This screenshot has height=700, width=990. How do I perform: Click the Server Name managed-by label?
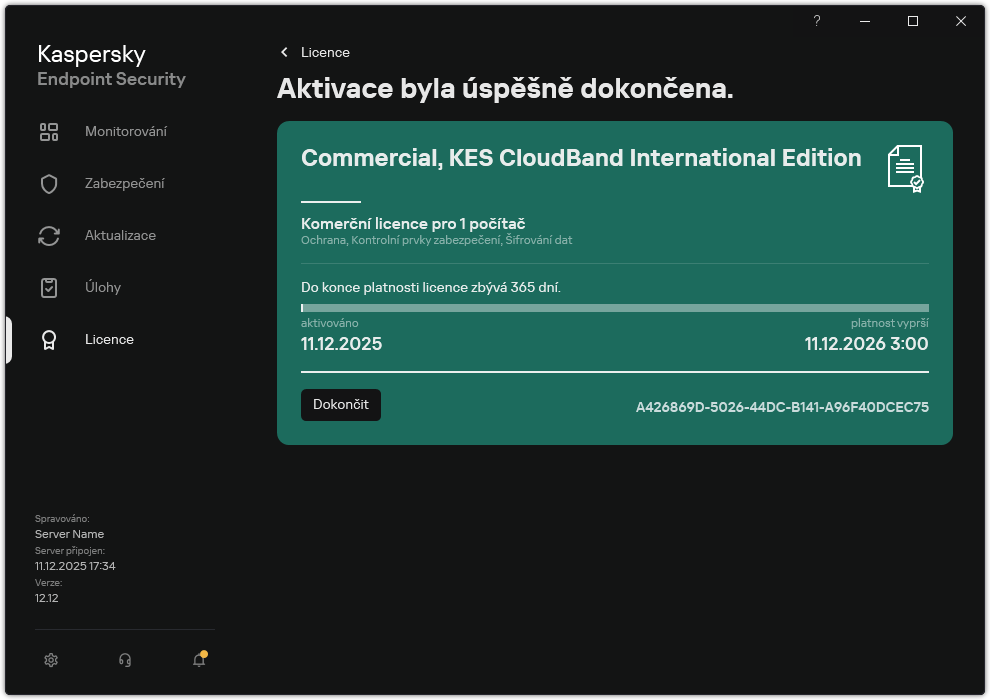pos(69,534)
